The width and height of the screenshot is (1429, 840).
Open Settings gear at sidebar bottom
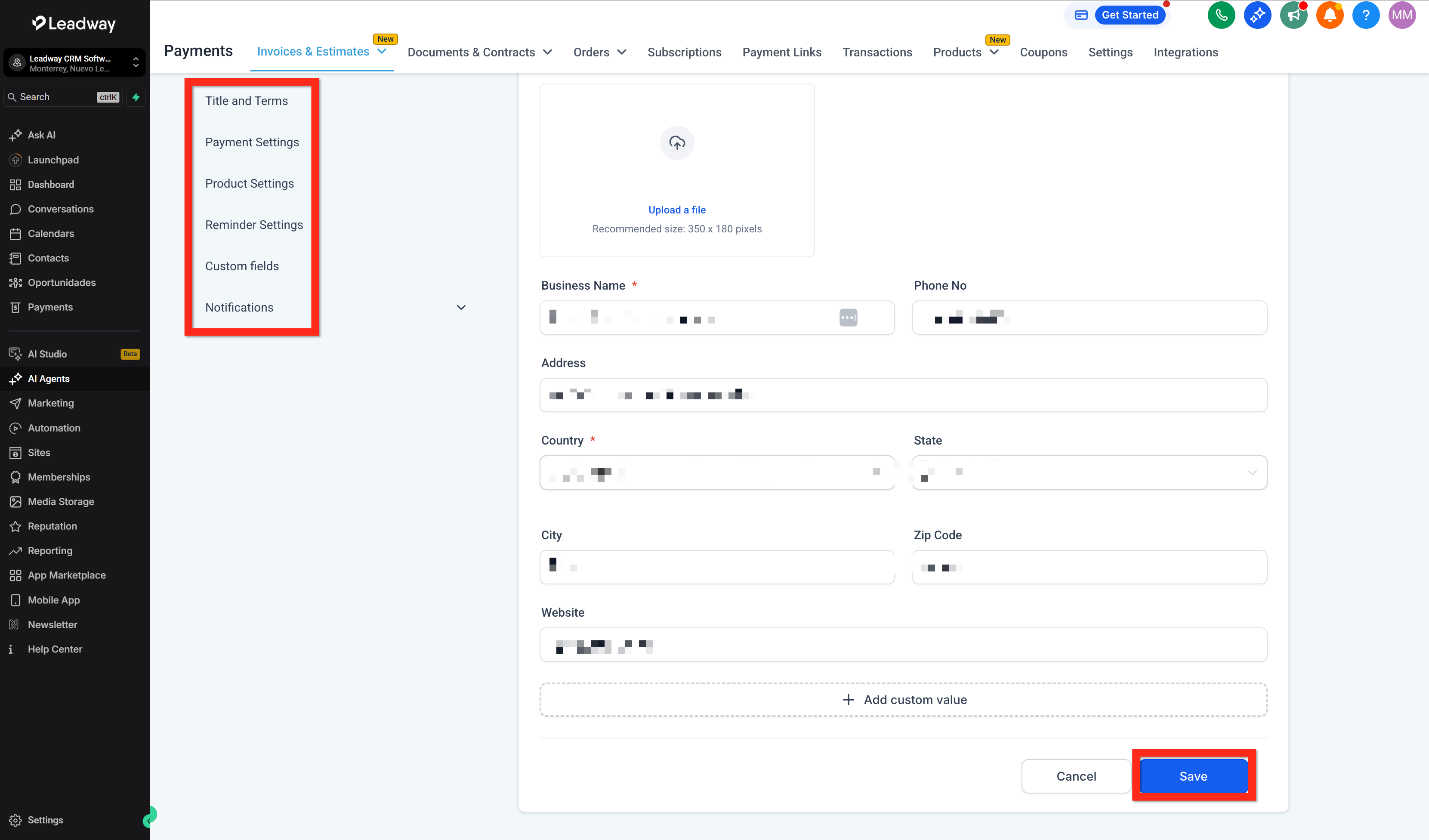click(36, 820)
